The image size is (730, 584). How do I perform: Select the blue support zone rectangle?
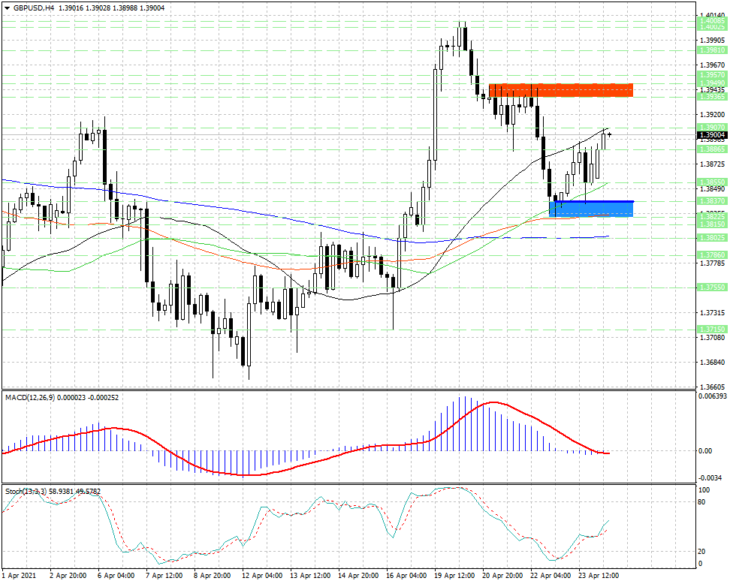591,209
